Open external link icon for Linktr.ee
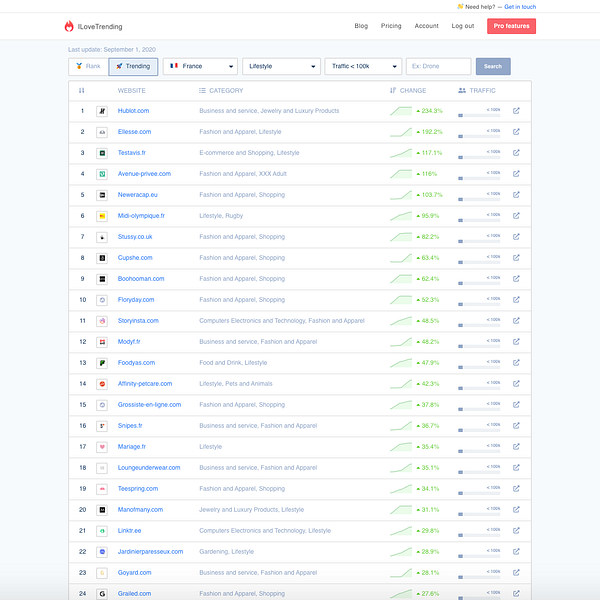Screen dimensions: 600x600 tap(516, 531)
